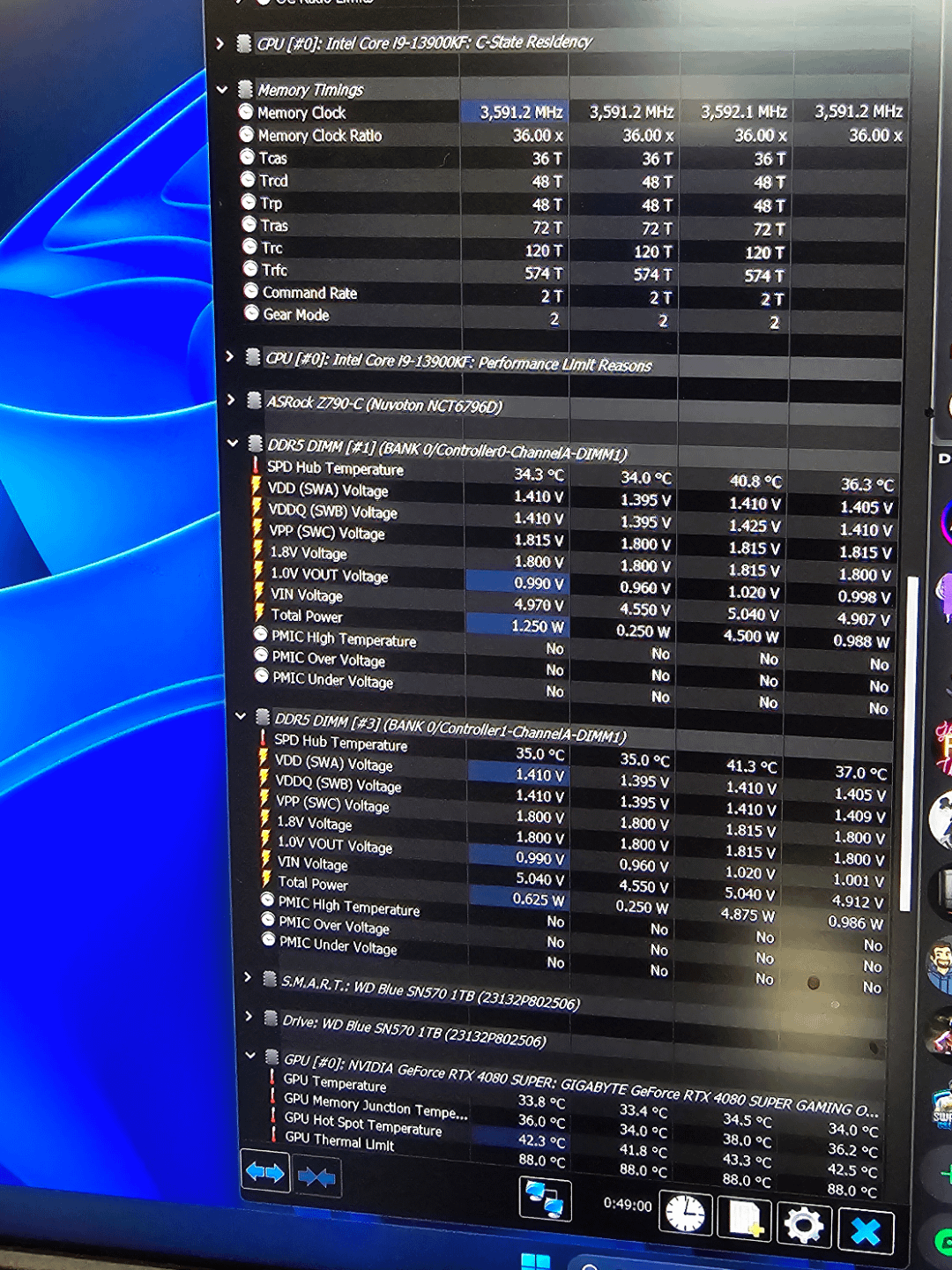Image resolution: width=952 pixels, height=1270 pixels.
Task: Click the Memory Clock Ratio row icon
Action: pos(247,135)
